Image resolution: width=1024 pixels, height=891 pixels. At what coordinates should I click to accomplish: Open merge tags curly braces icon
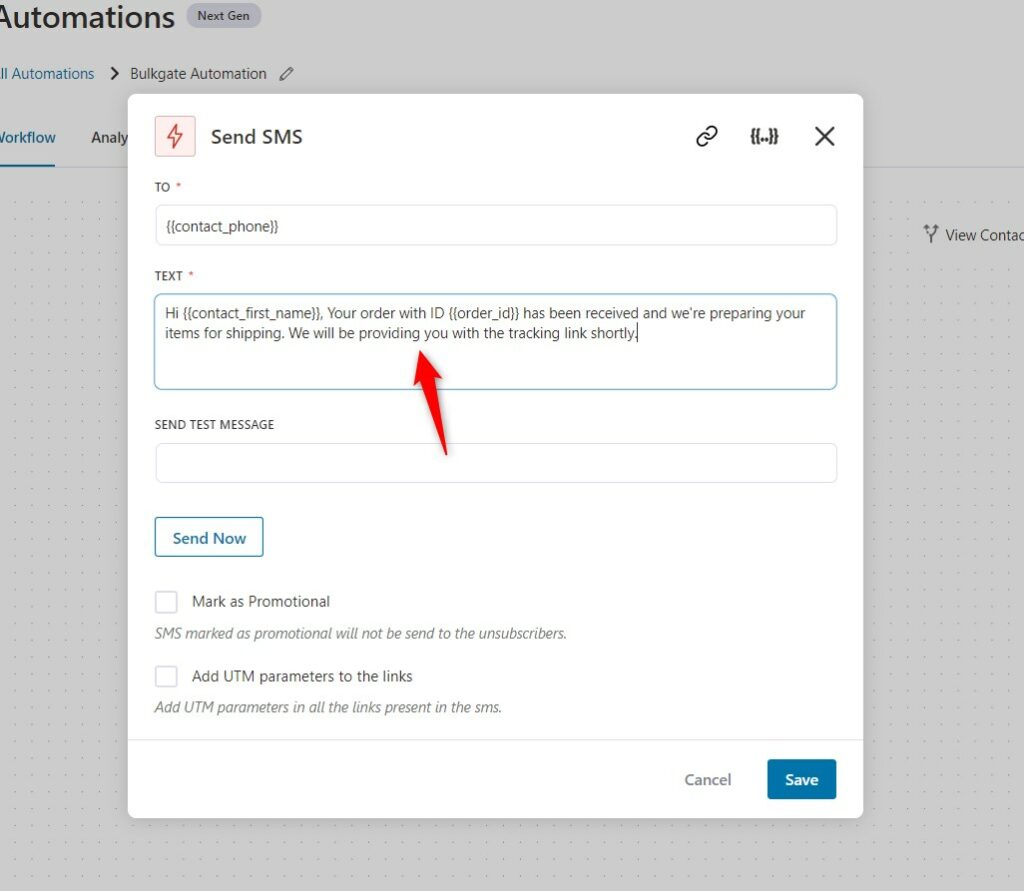click(764, 137)
